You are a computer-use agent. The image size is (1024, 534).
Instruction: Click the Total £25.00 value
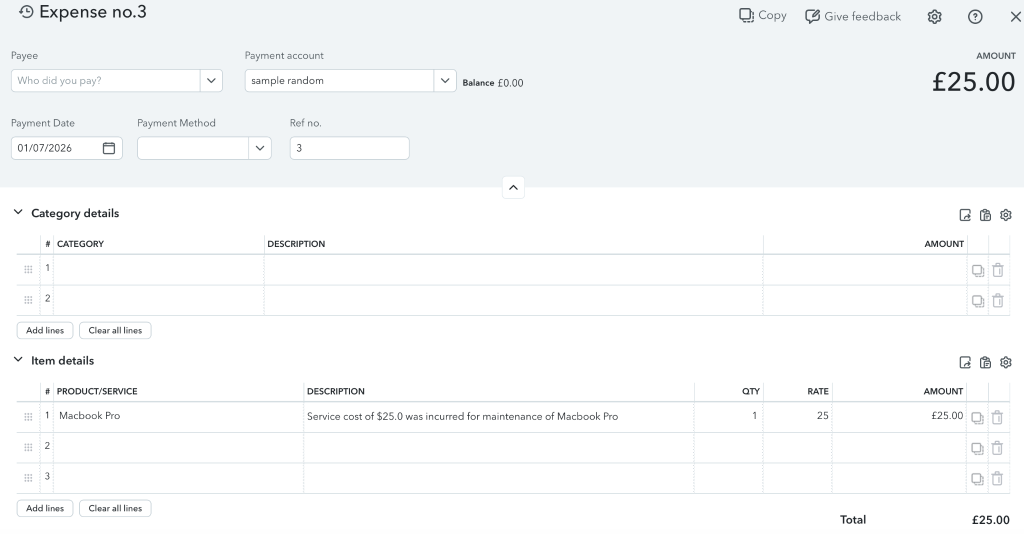tap(991, 520)
